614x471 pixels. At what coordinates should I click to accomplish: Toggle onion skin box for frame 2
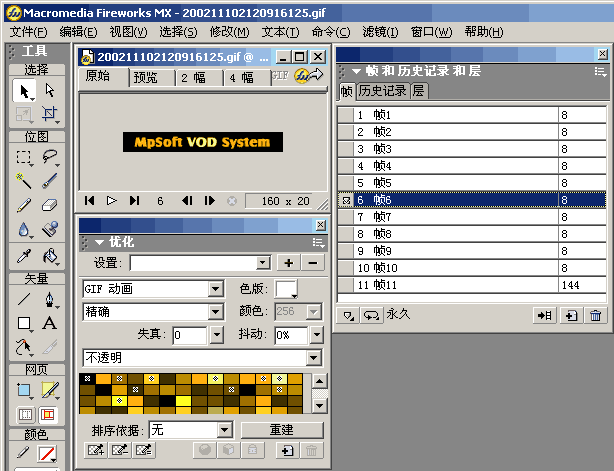(x=346, y=132)
